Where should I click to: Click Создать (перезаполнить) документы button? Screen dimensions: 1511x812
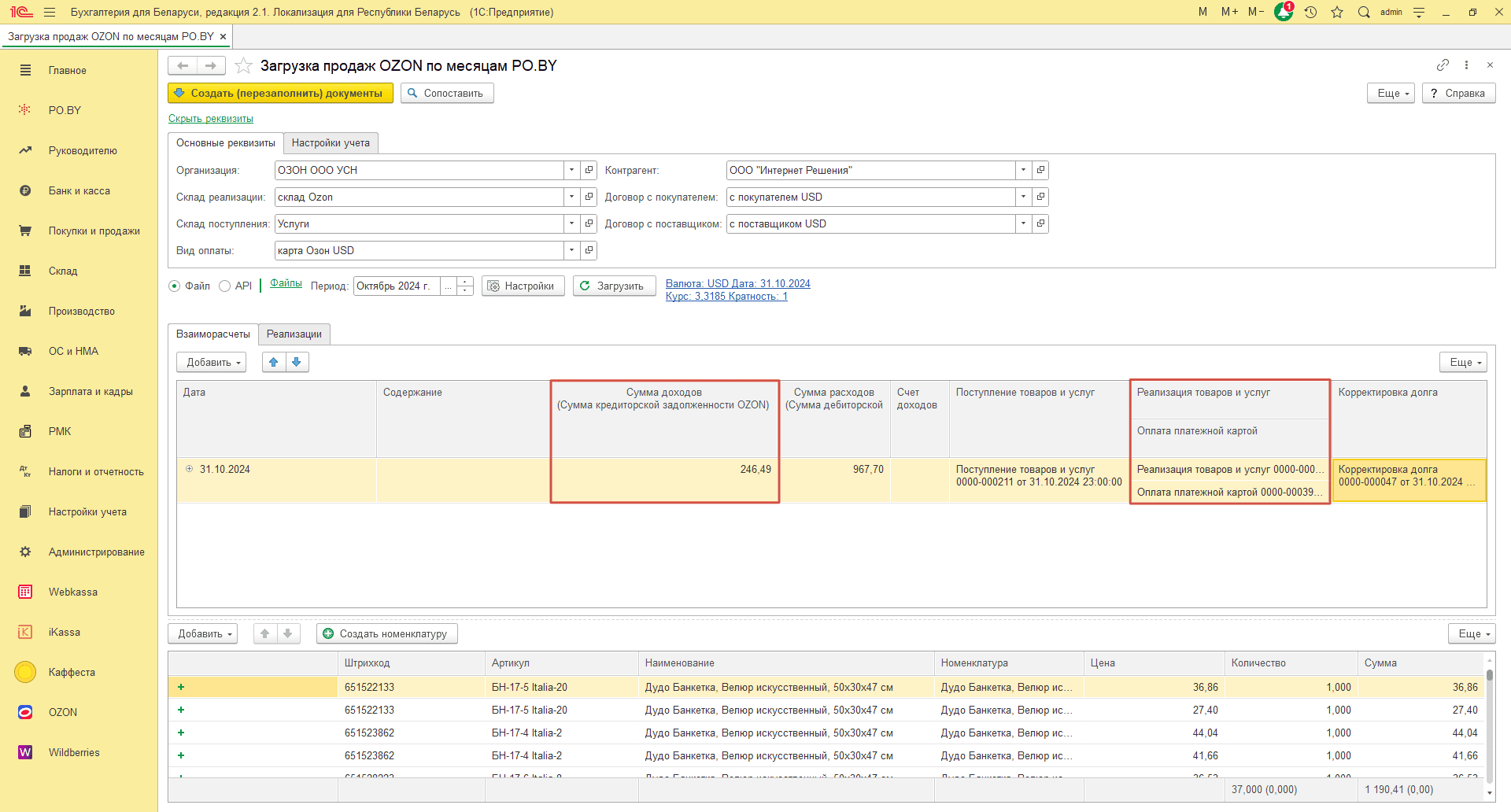tap(280, 93)
